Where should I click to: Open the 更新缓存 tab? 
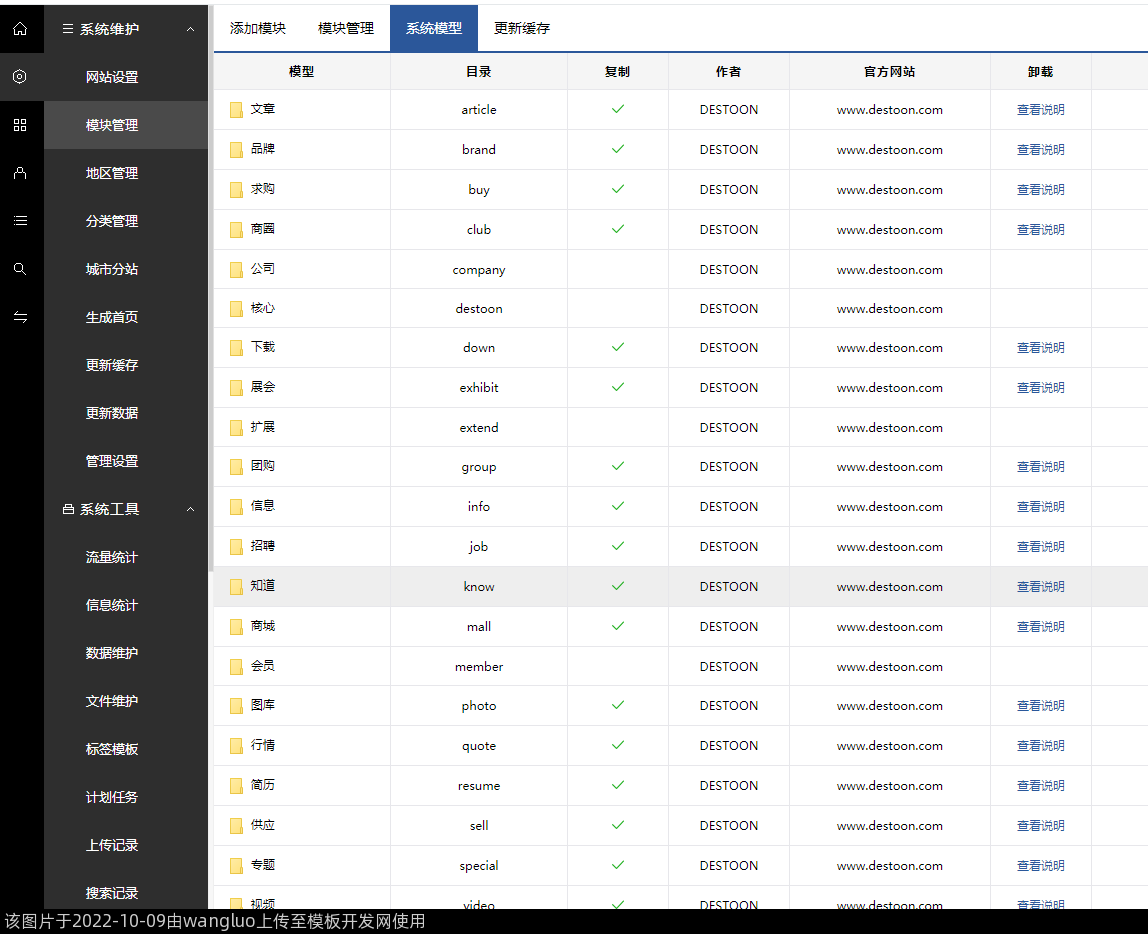coord(522,28)
